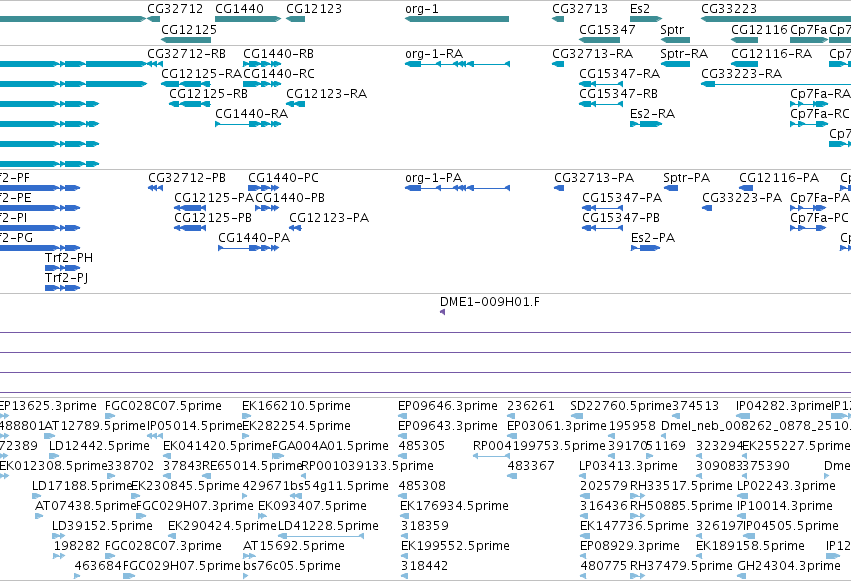The height and width of the screenshot is (581, 851).
Task: Click transcript CG12116-RA label
Action: point(771,54)
